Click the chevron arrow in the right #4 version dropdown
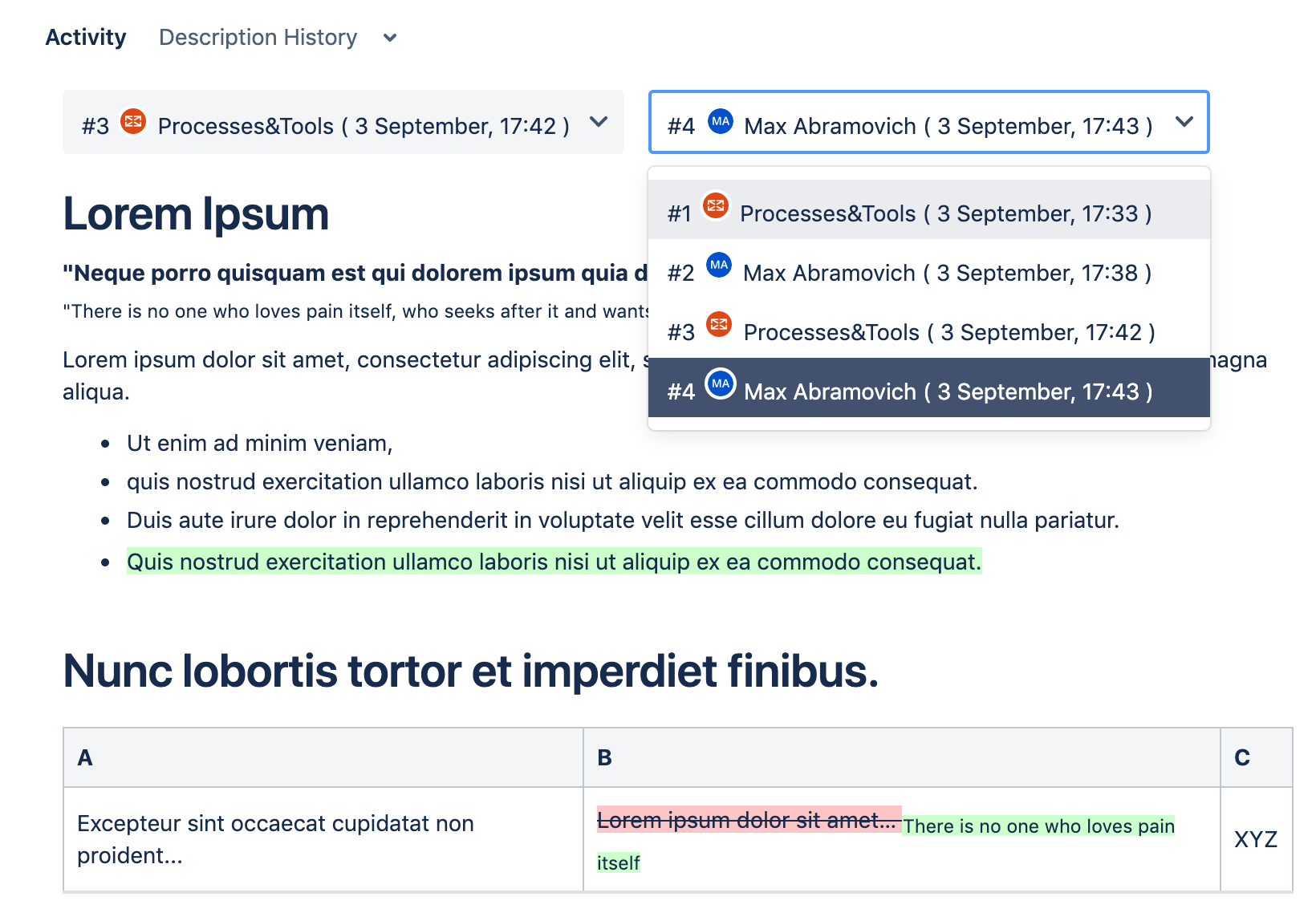The image size is (1316, 921). 1184,122
